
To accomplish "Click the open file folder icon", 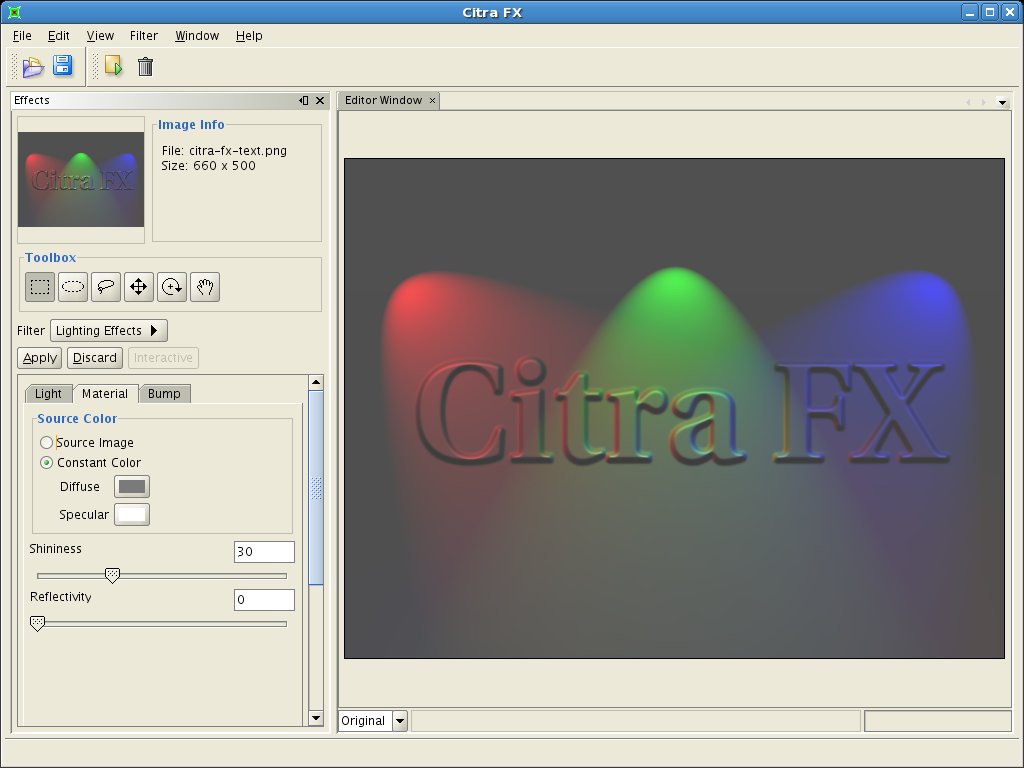I will (33, 67).
